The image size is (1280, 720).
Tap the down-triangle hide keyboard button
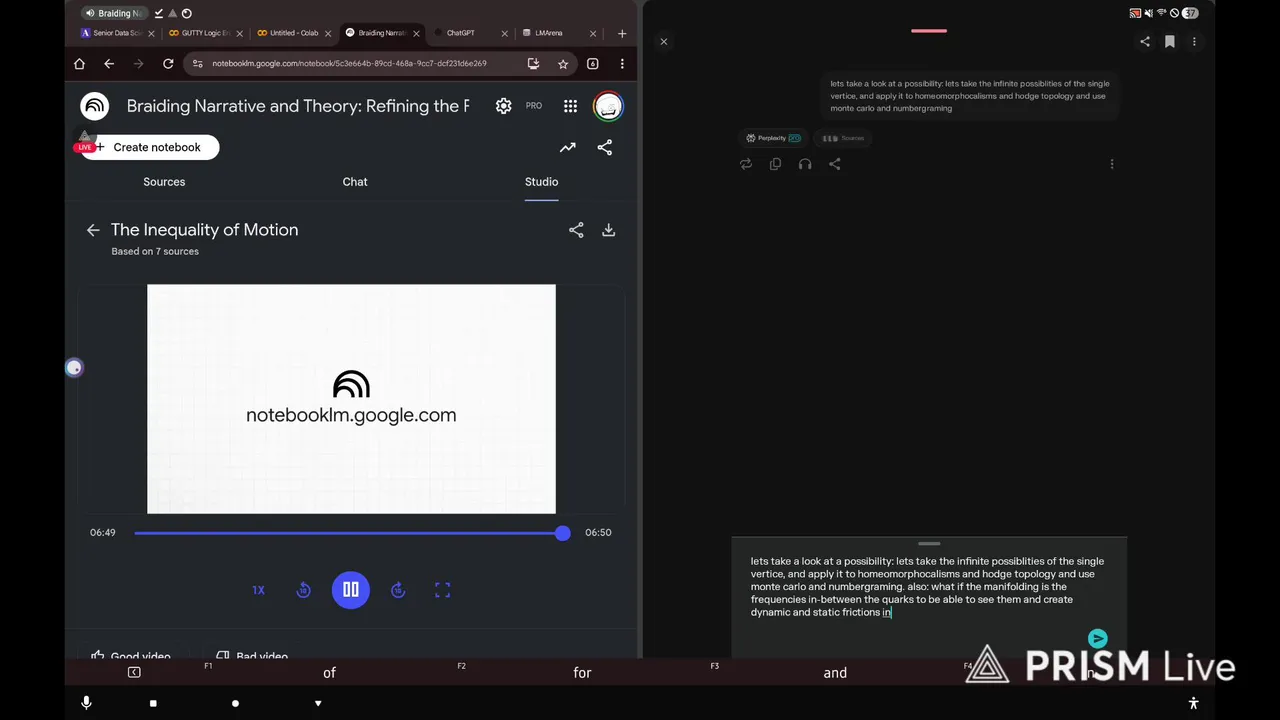[x=318, y=703]
